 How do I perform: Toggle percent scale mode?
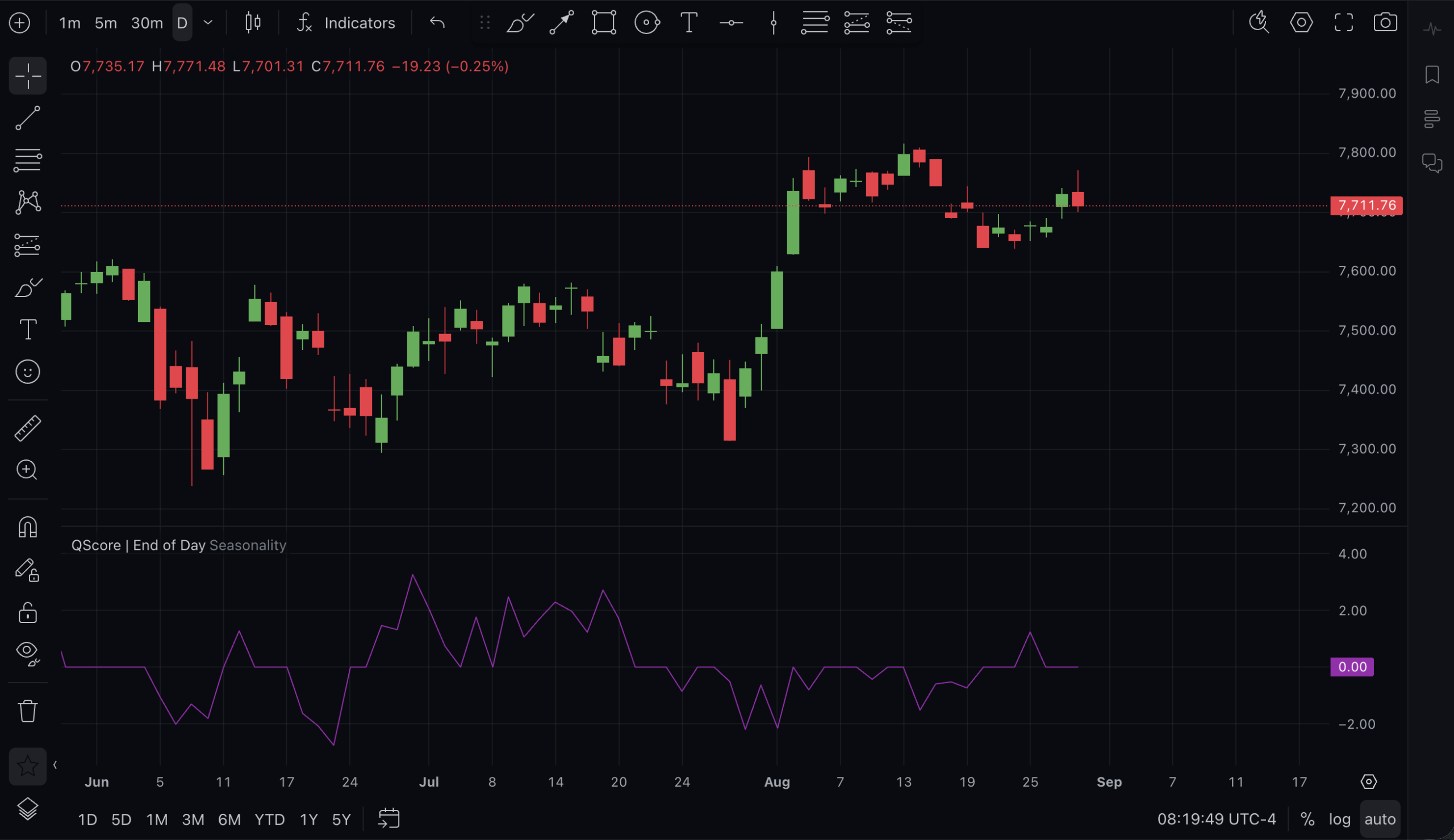click(x=1307, y=819)
